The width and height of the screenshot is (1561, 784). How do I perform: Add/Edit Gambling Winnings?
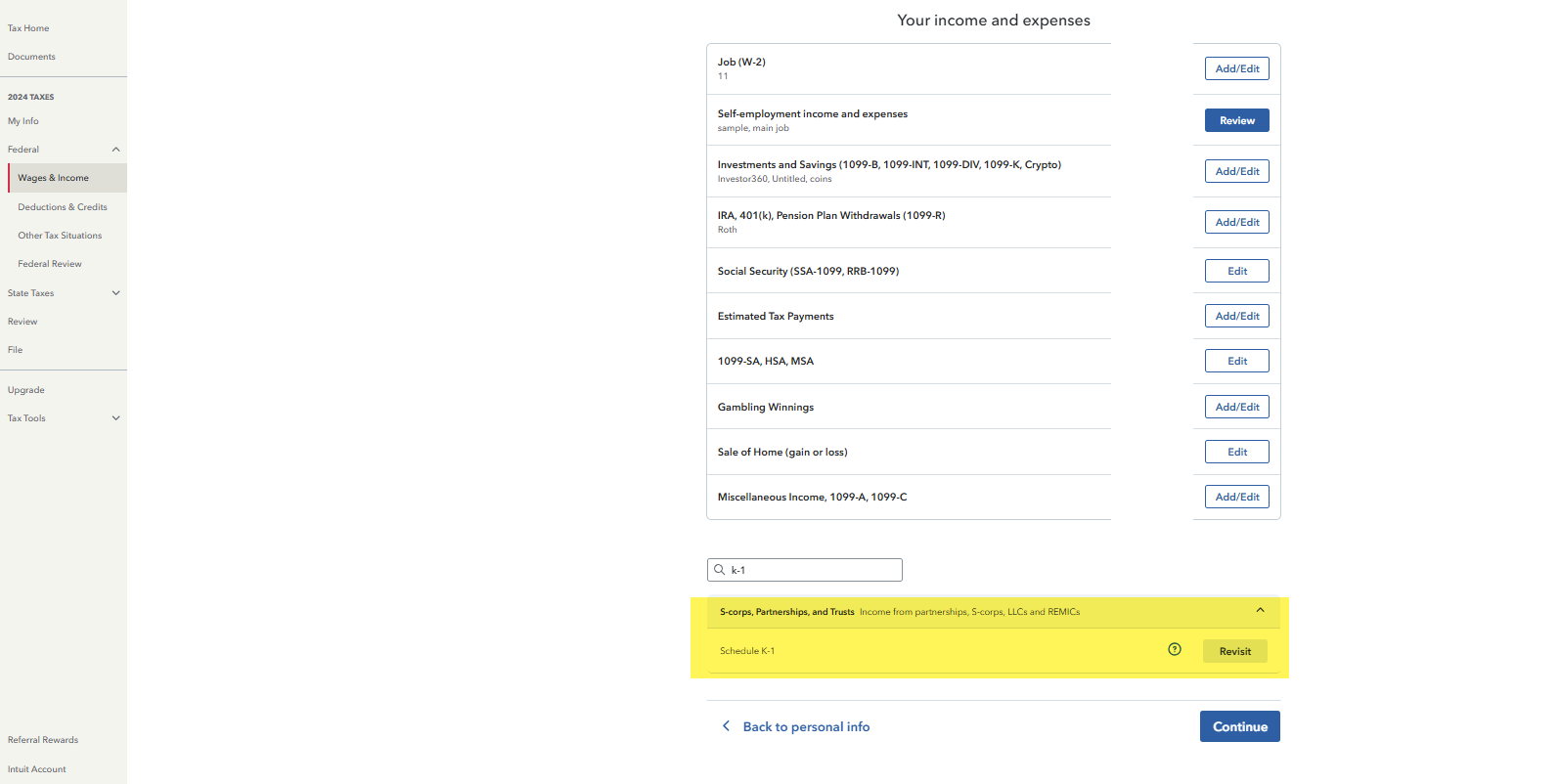click(1236, 407)
